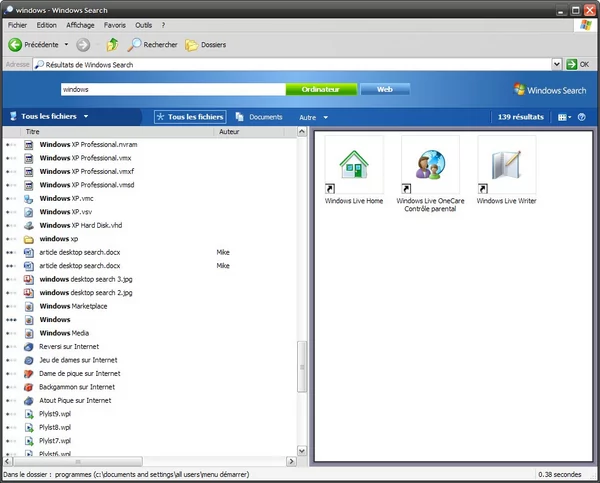Open the Edition menu
This screenshot has height=483, width=600.
(47, 25)
